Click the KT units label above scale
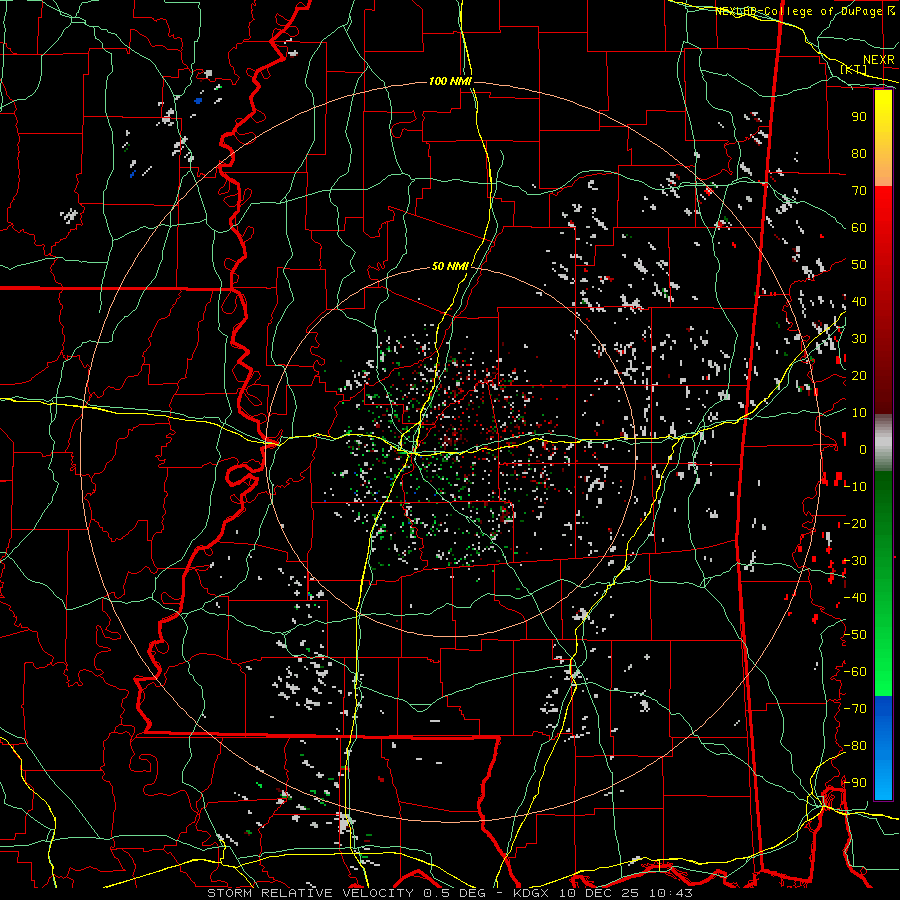This screenshot has width=900, height=900. (x=854, y=70)
